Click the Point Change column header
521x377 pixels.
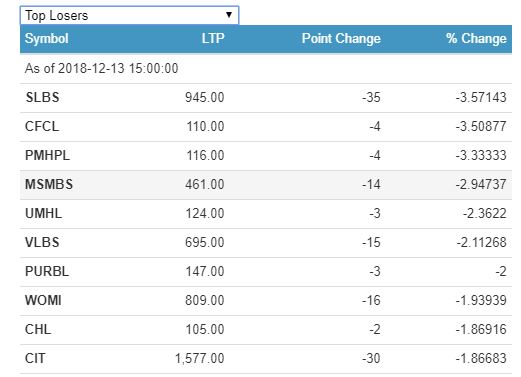pyautogui.click(x=341, y=39)
